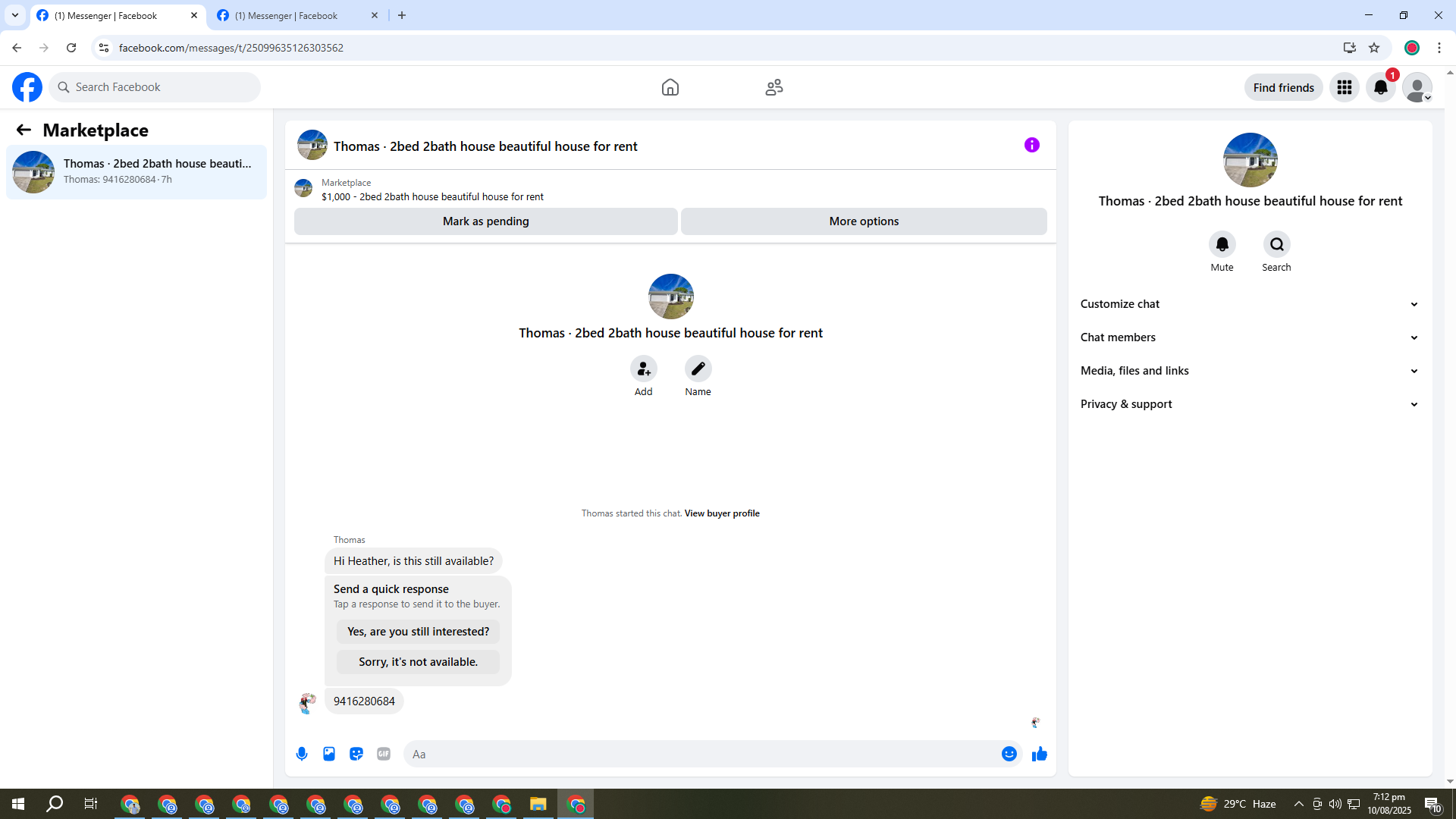This screenshot has width=1456, height=819.
Task: Click the voice clip microphone icon
Action: [302, 754]
